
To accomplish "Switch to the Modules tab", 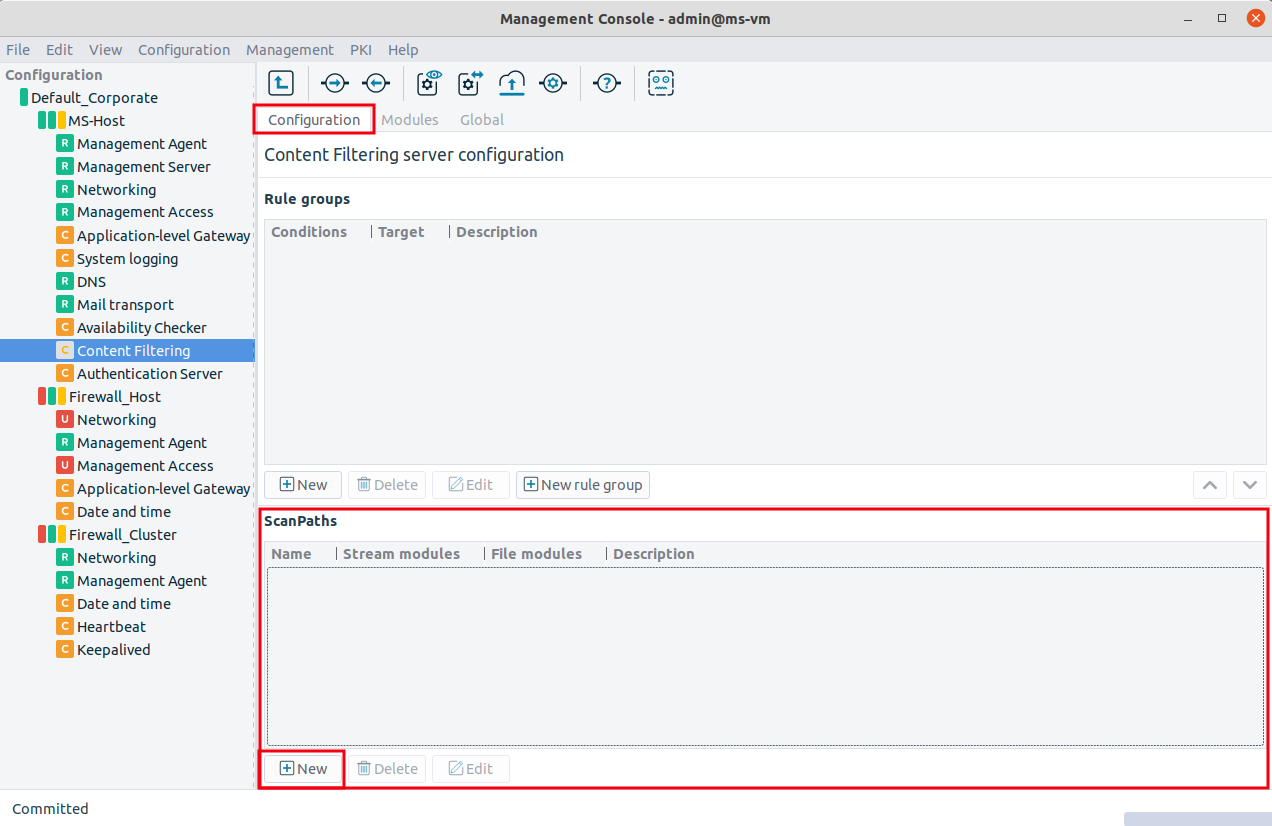I will coord(410,120).
